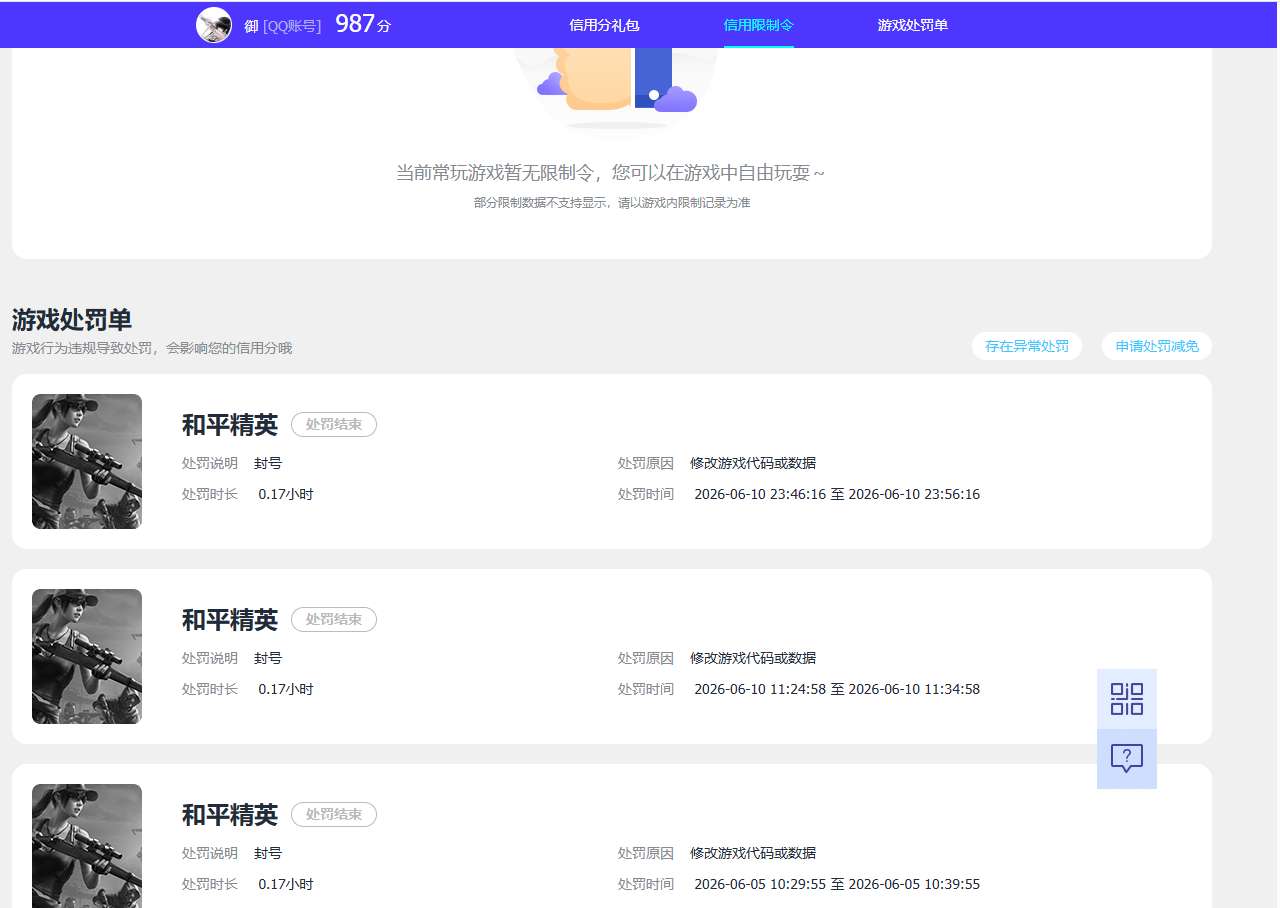1280x908 pixels.
Task: Click the 部分限制数据不支持显示 note
Action: click(x=612, y=203)
